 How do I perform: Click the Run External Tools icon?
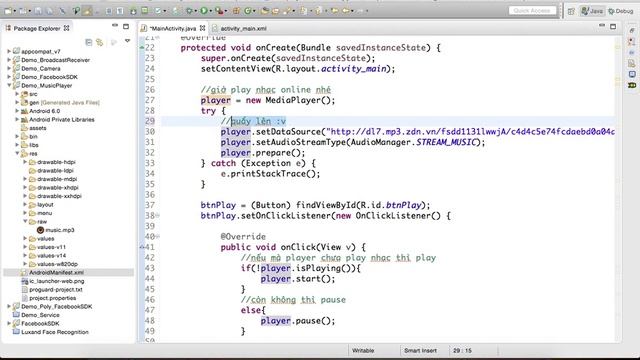pos(219,11)
